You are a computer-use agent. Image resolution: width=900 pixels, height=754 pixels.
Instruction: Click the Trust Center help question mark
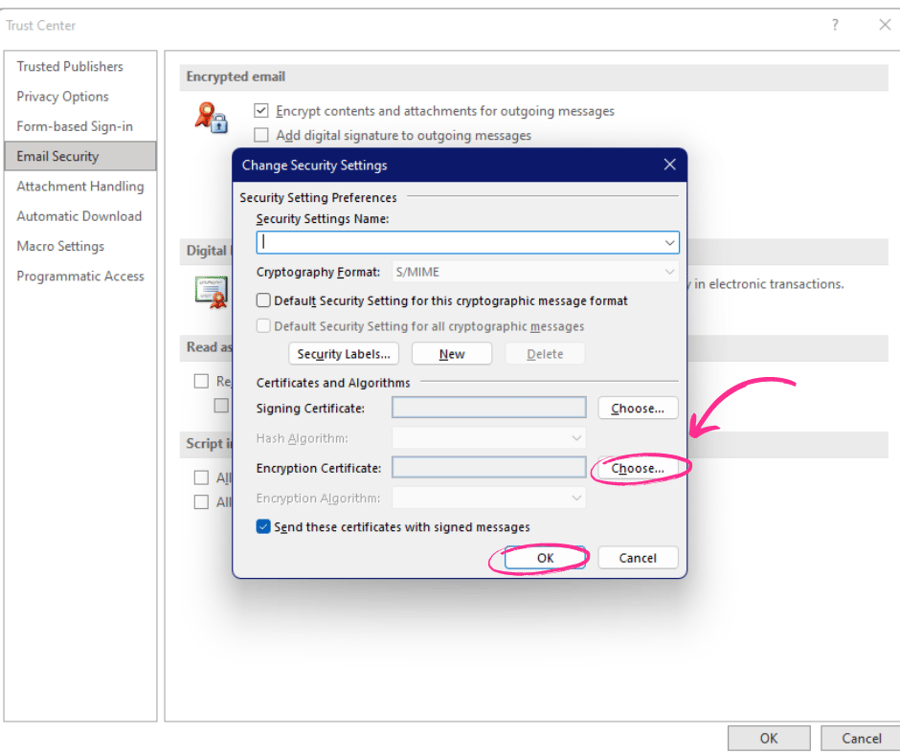(835, 25)
